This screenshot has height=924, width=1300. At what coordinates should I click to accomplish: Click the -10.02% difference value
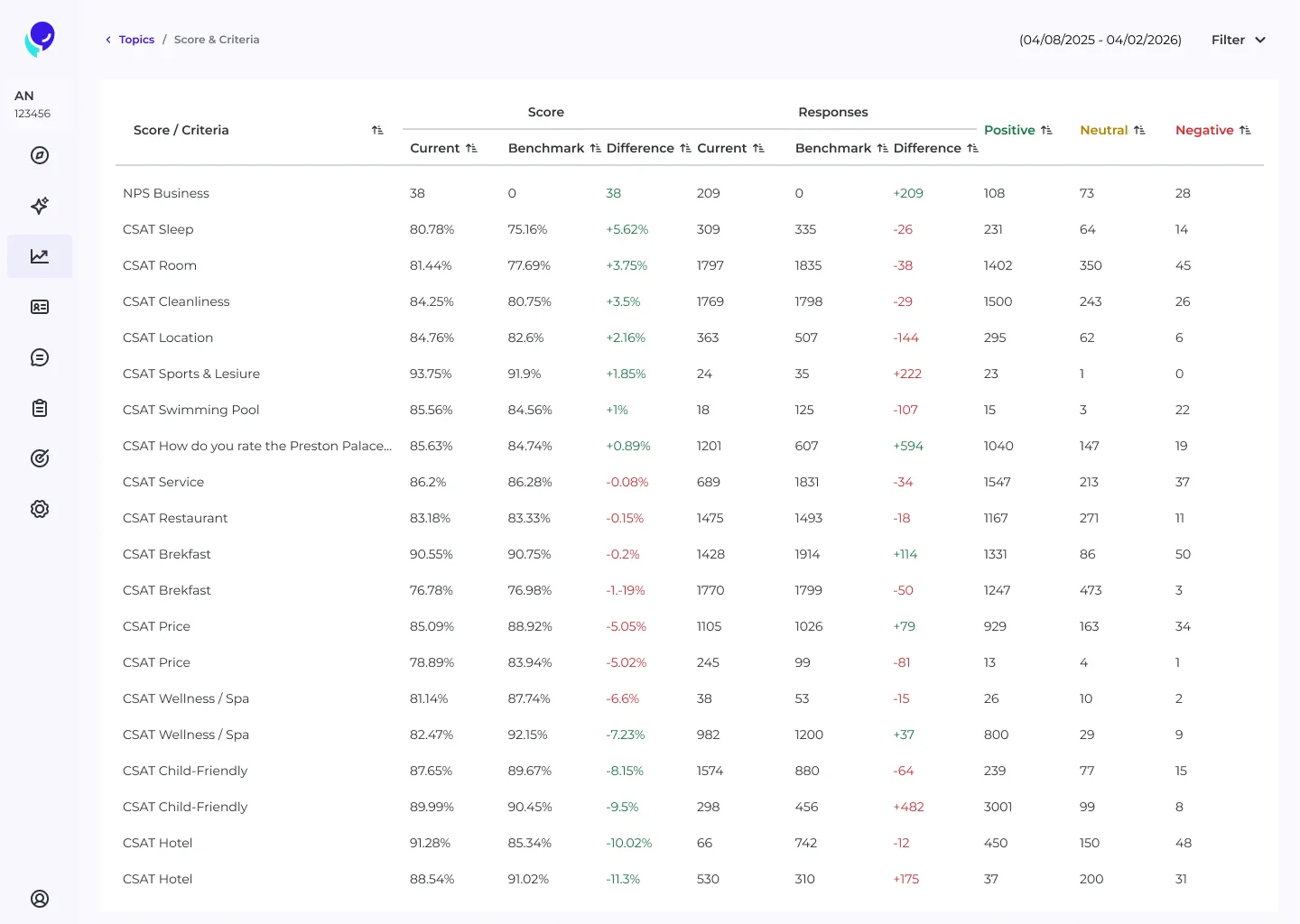(629, 843)
